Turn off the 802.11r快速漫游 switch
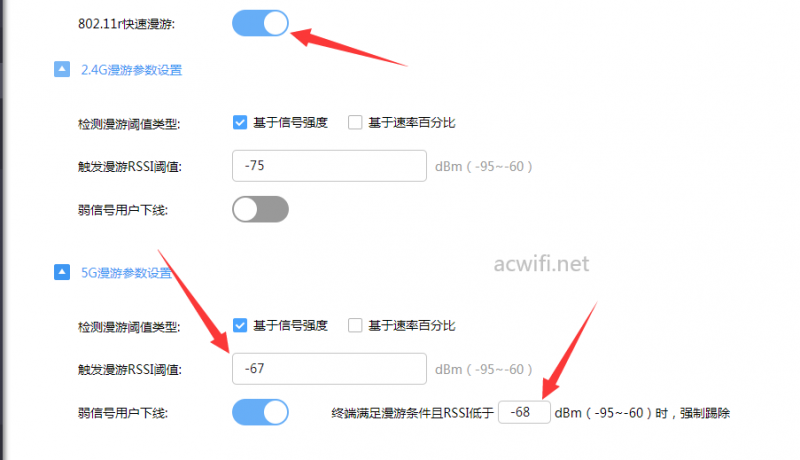800x460 pixels. coord(260,23)
